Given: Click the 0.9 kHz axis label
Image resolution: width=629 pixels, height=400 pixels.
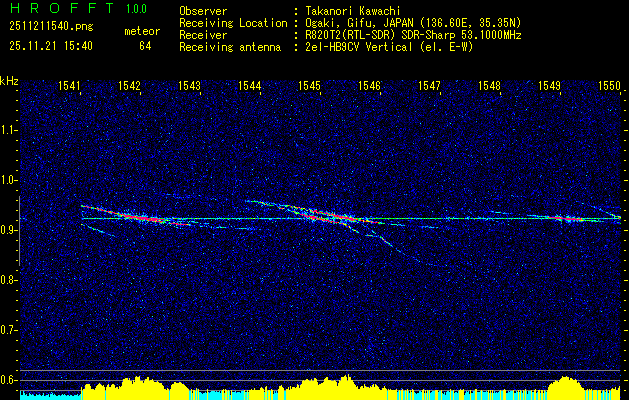Looking at the screenshot, I should (7, 230).
